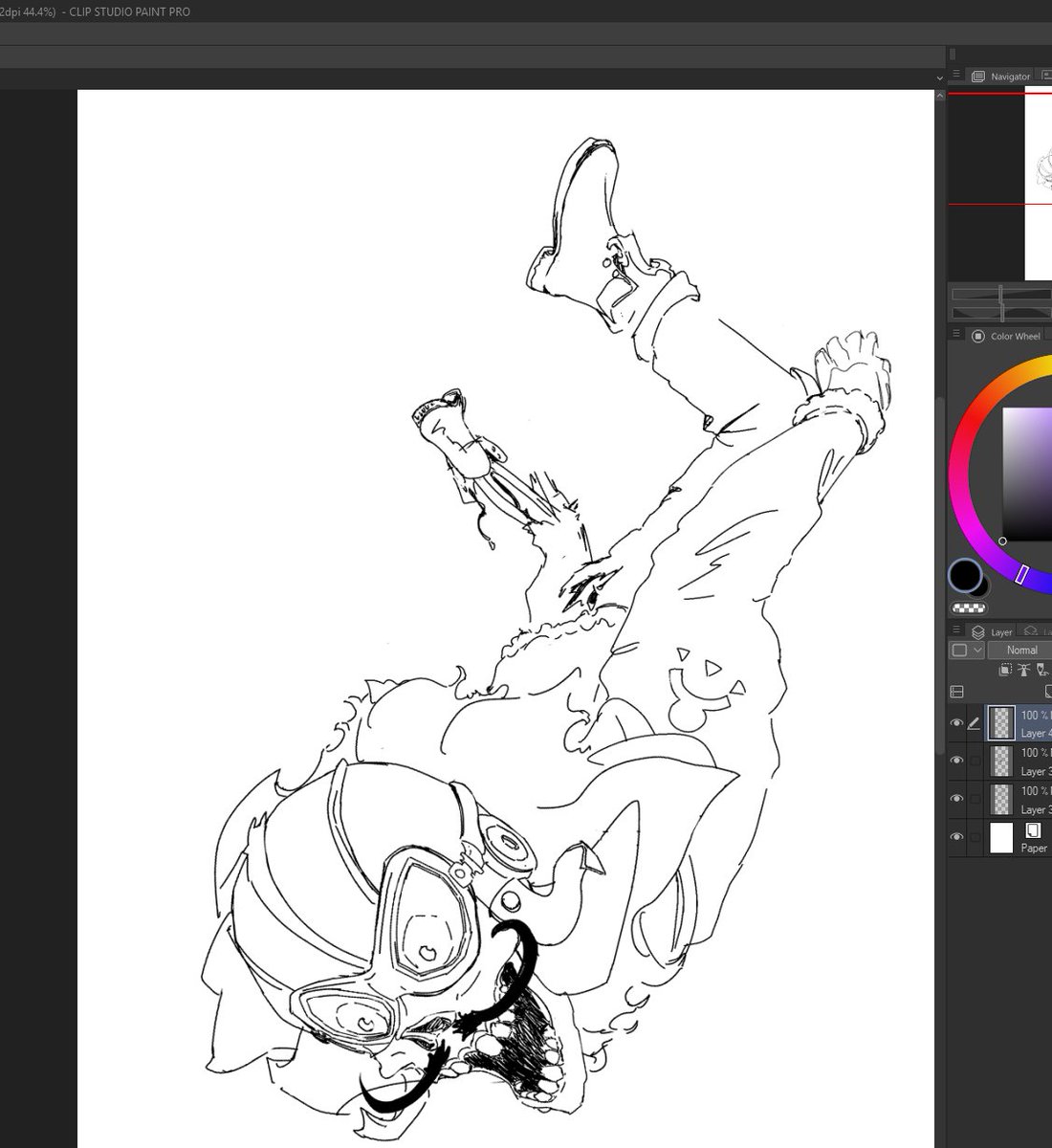Select the main drawing color swatch
The image size is (1052, 1148).
[965, 575]
